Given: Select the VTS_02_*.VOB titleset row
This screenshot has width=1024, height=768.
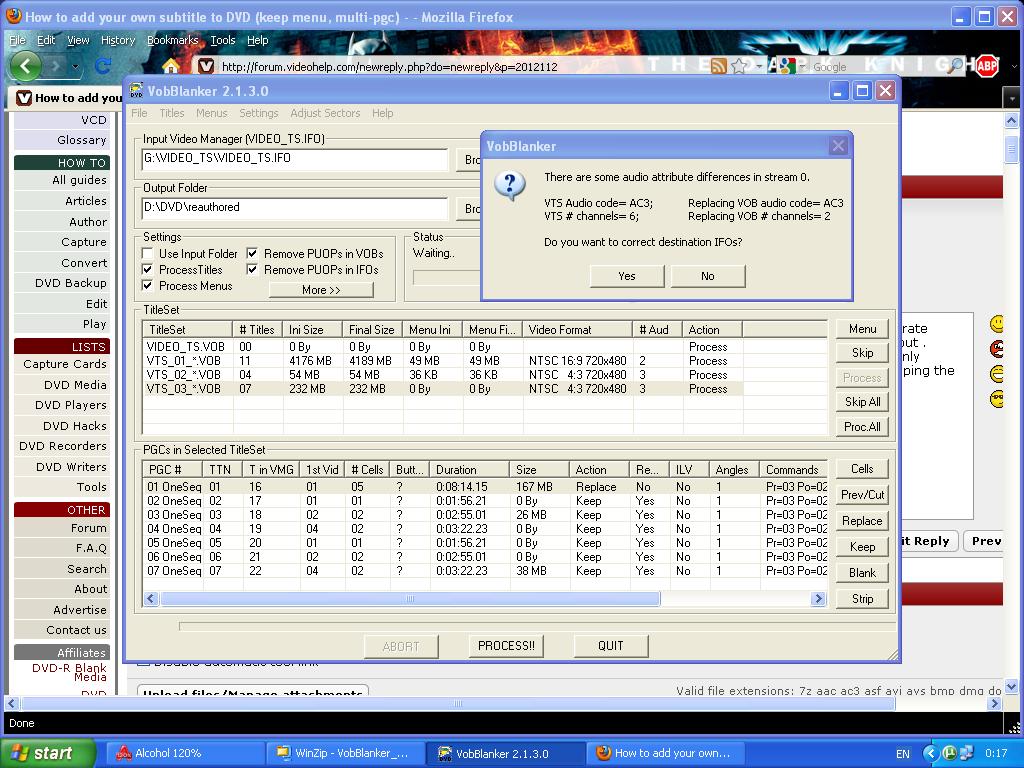Looking at the screenshot, I should [x=442, y=375].
